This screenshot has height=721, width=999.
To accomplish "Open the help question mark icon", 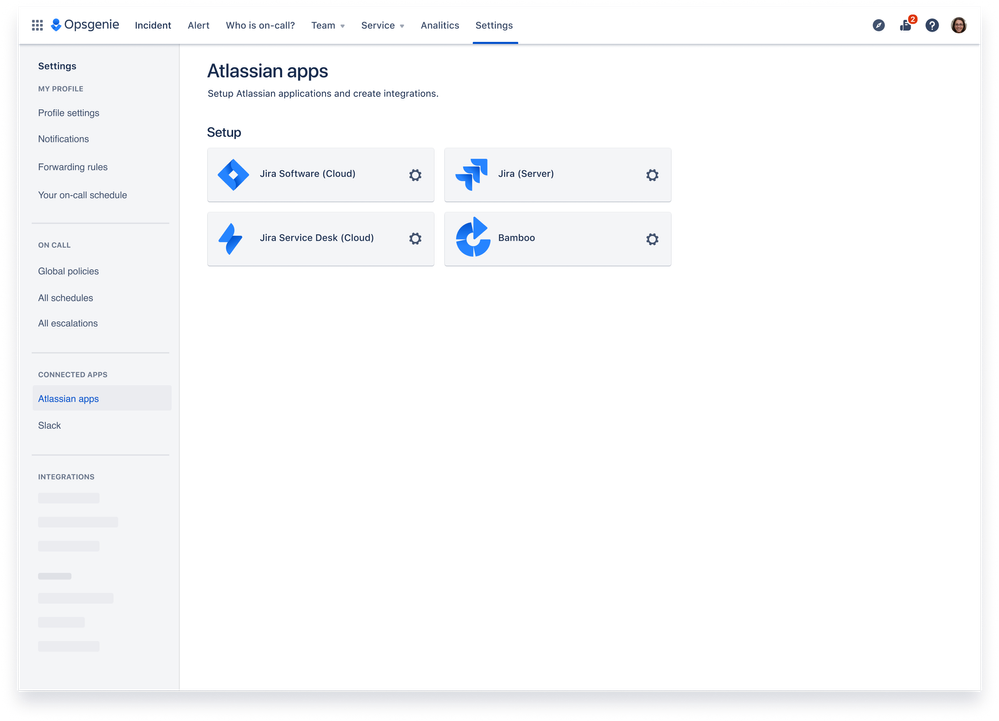I will click(x=932, y=25).
